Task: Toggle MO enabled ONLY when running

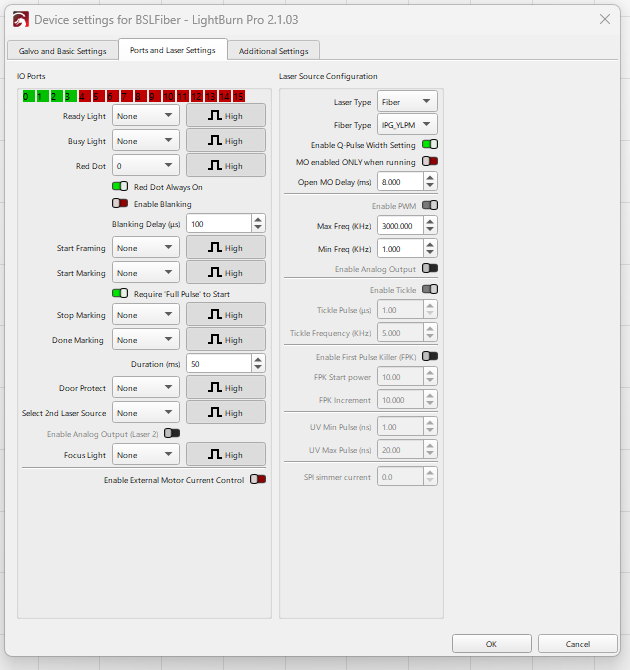Action: [430, 162]
